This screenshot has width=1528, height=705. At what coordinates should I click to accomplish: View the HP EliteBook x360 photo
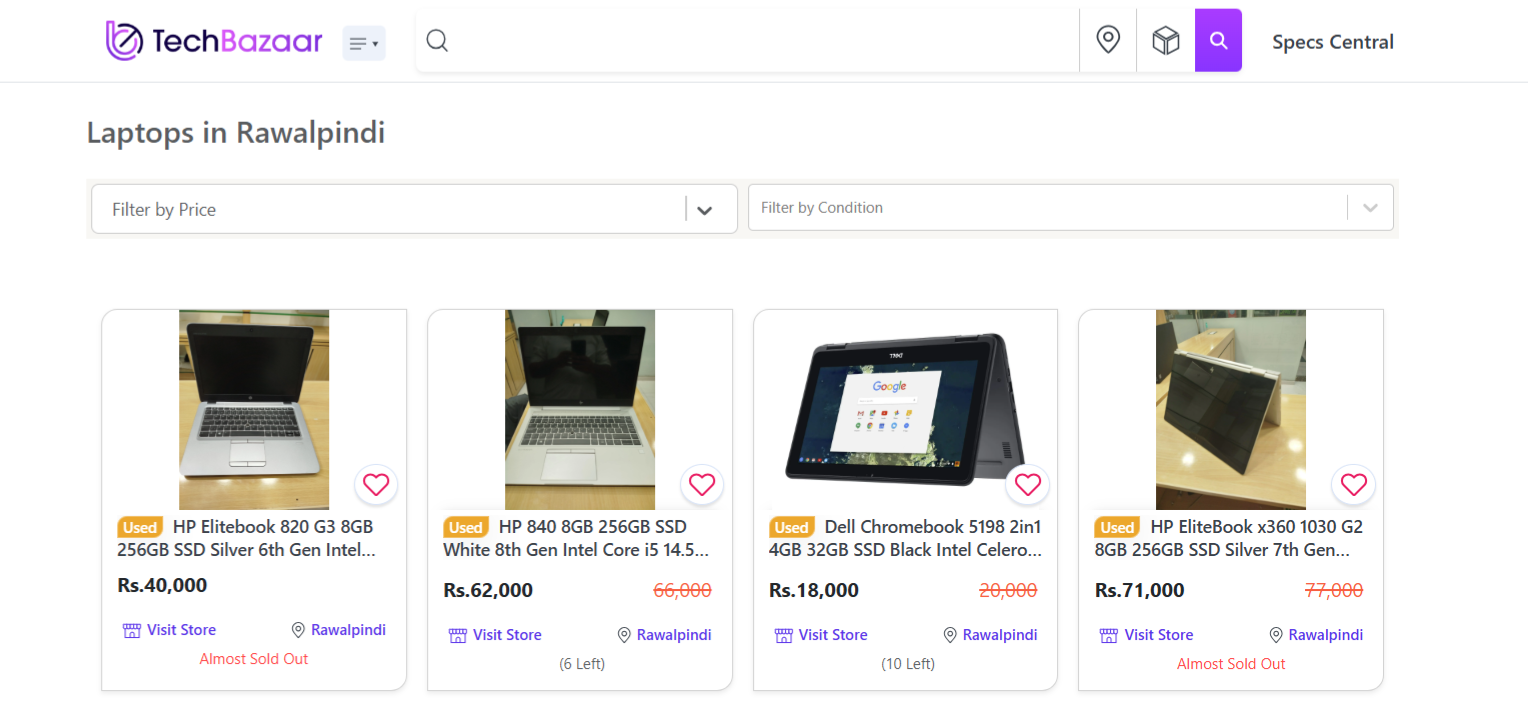[1231, 410]
